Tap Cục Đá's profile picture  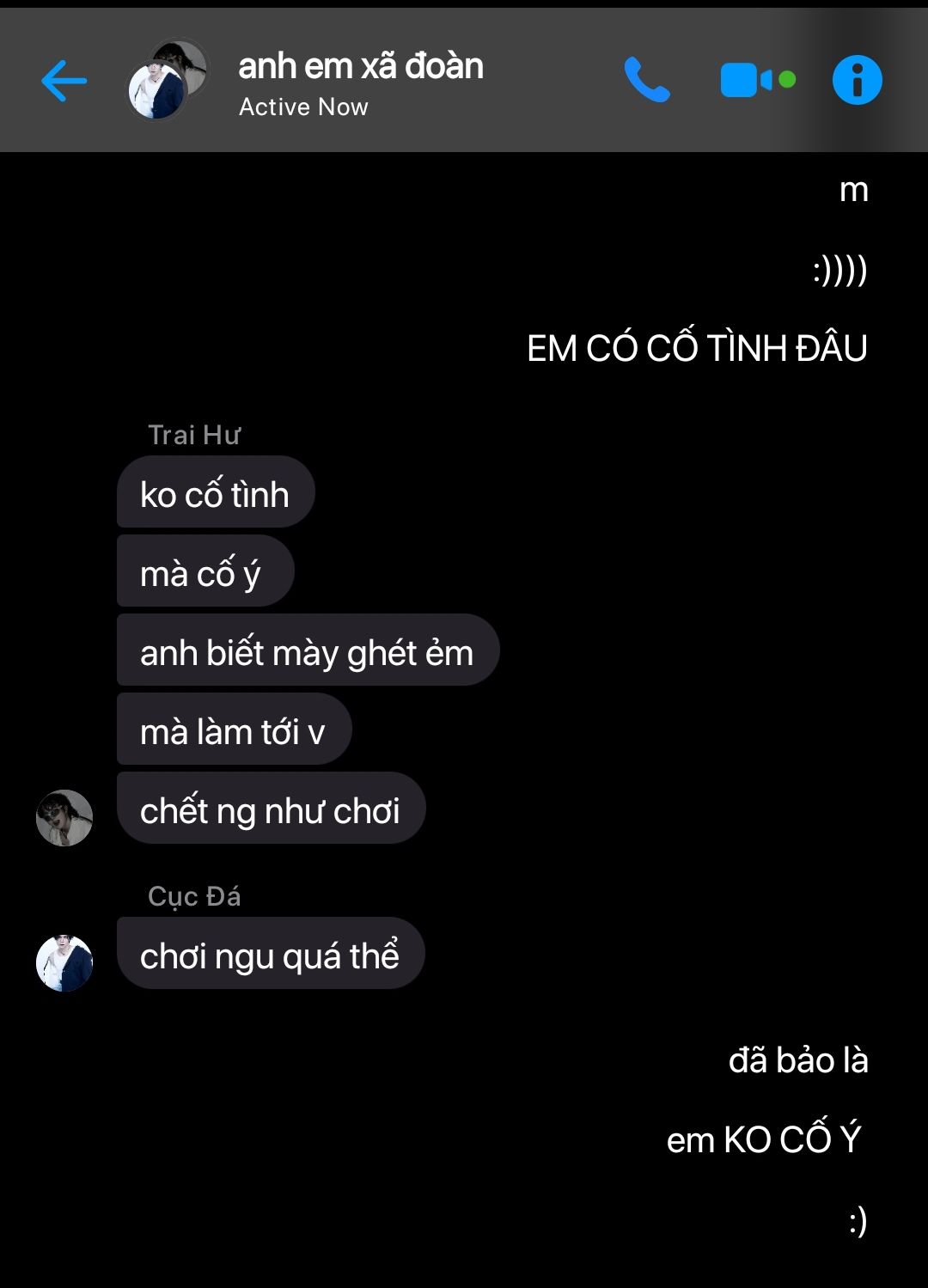click(64, 963)
